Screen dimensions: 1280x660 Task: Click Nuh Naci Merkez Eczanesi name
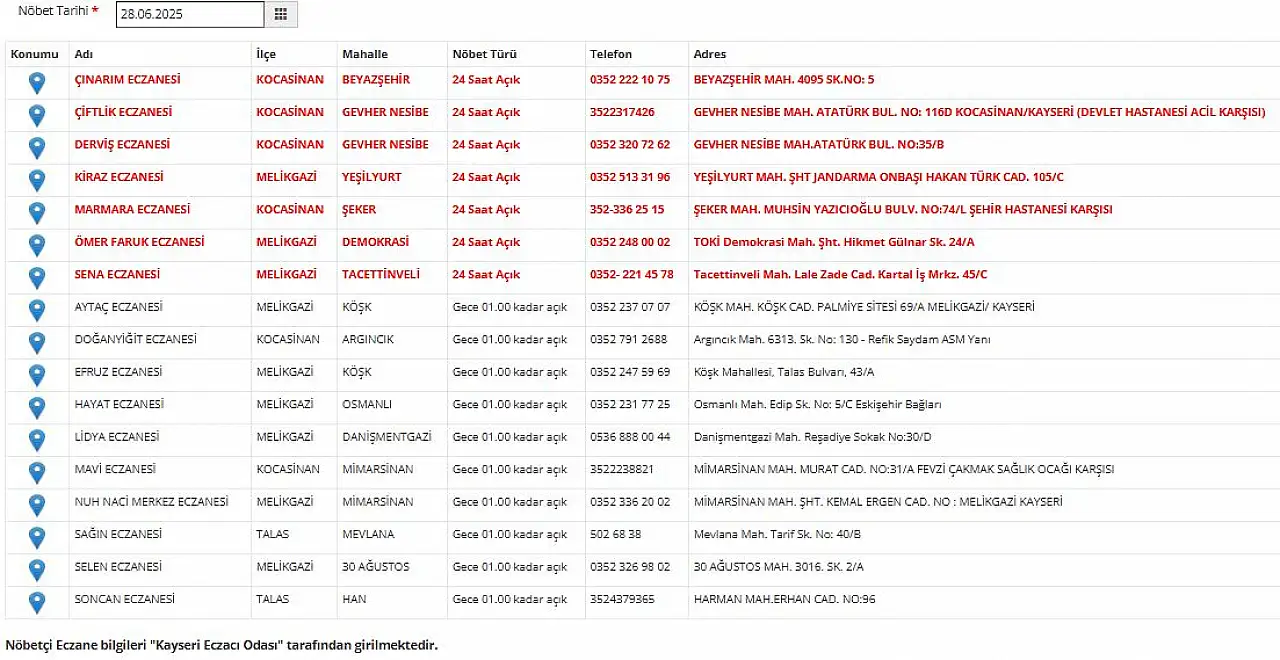(151, 502)
